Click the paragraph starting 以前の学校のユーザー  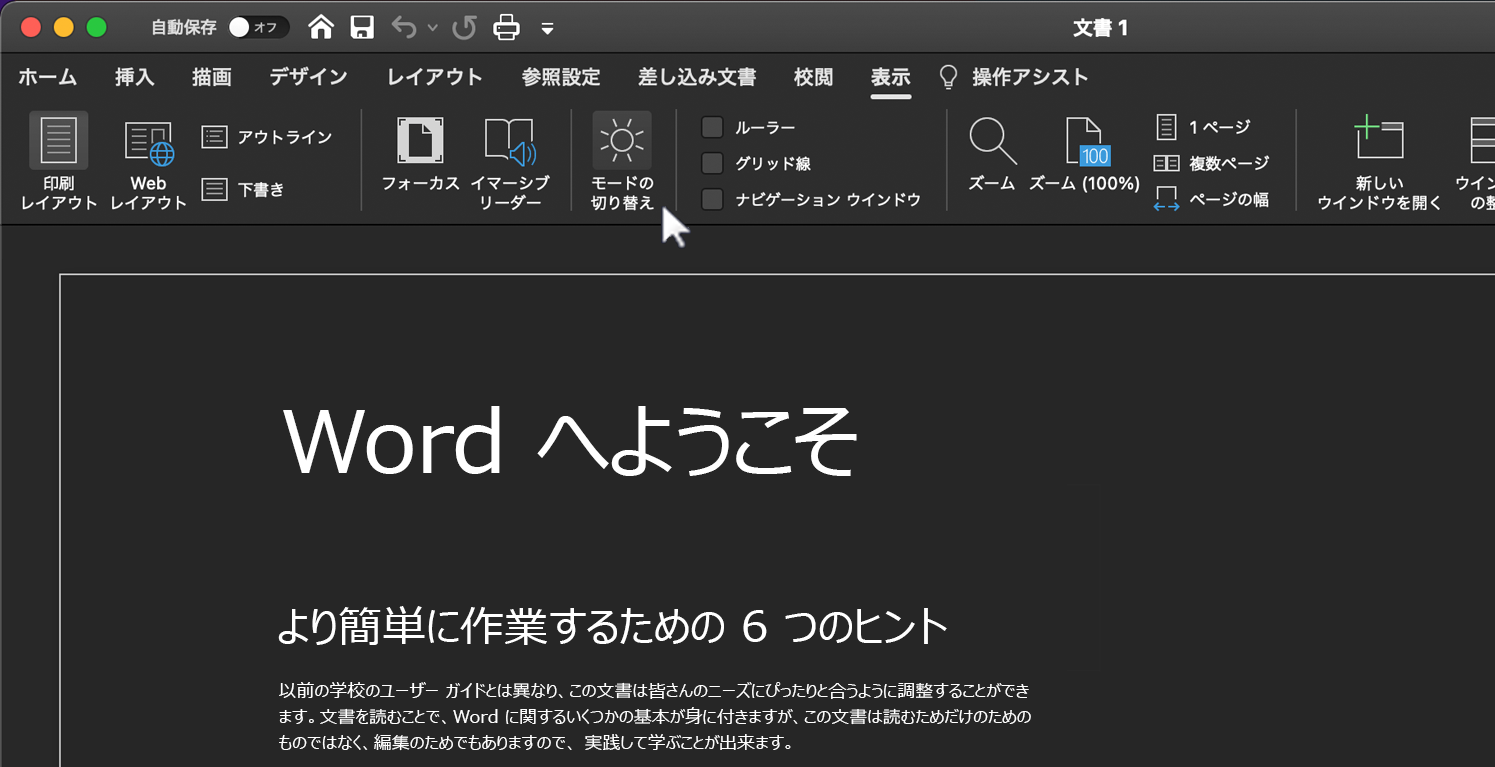click(654, 717)
